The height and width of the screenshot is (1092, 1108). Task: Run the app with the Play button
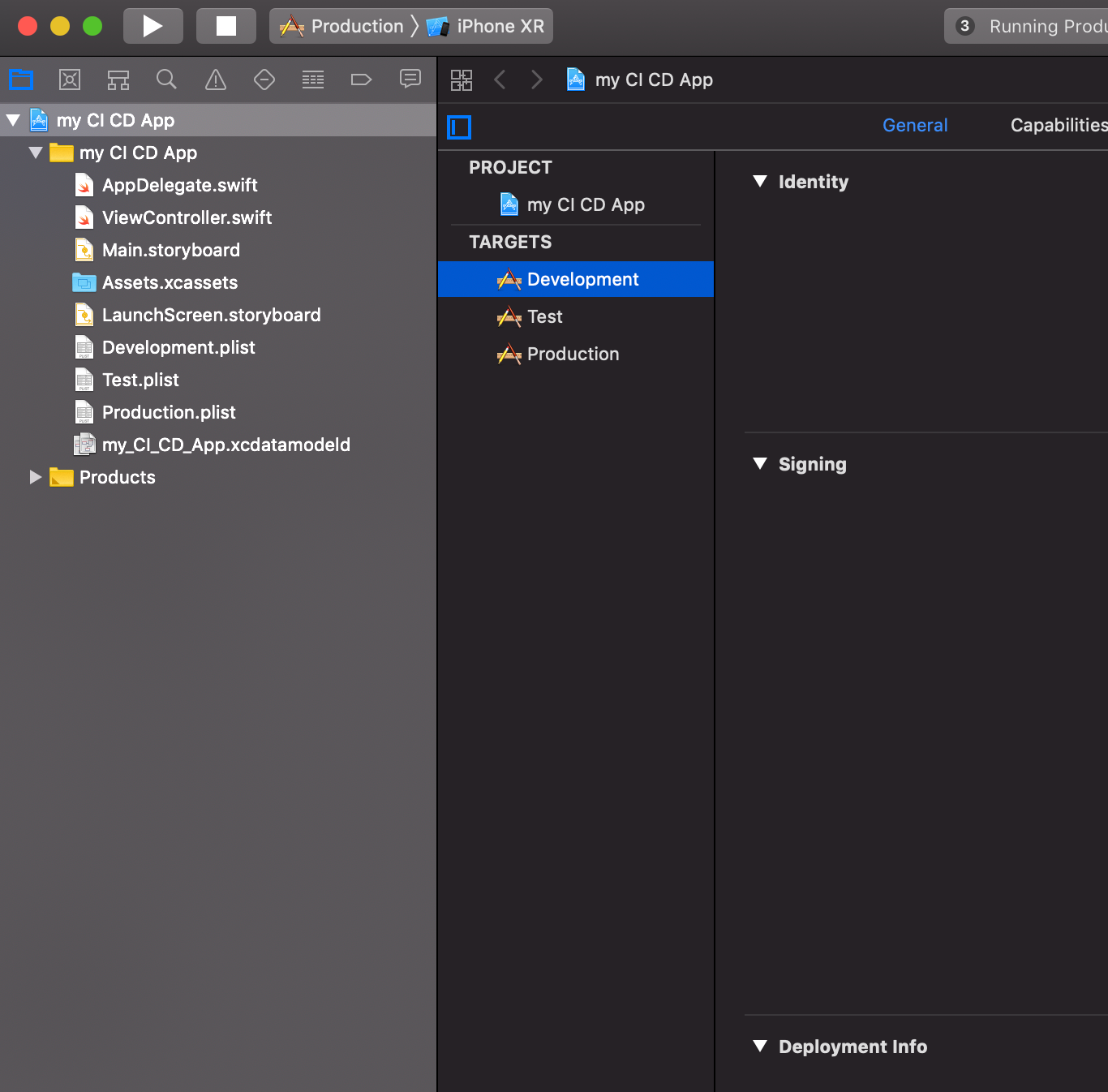(x=153, y=26)
